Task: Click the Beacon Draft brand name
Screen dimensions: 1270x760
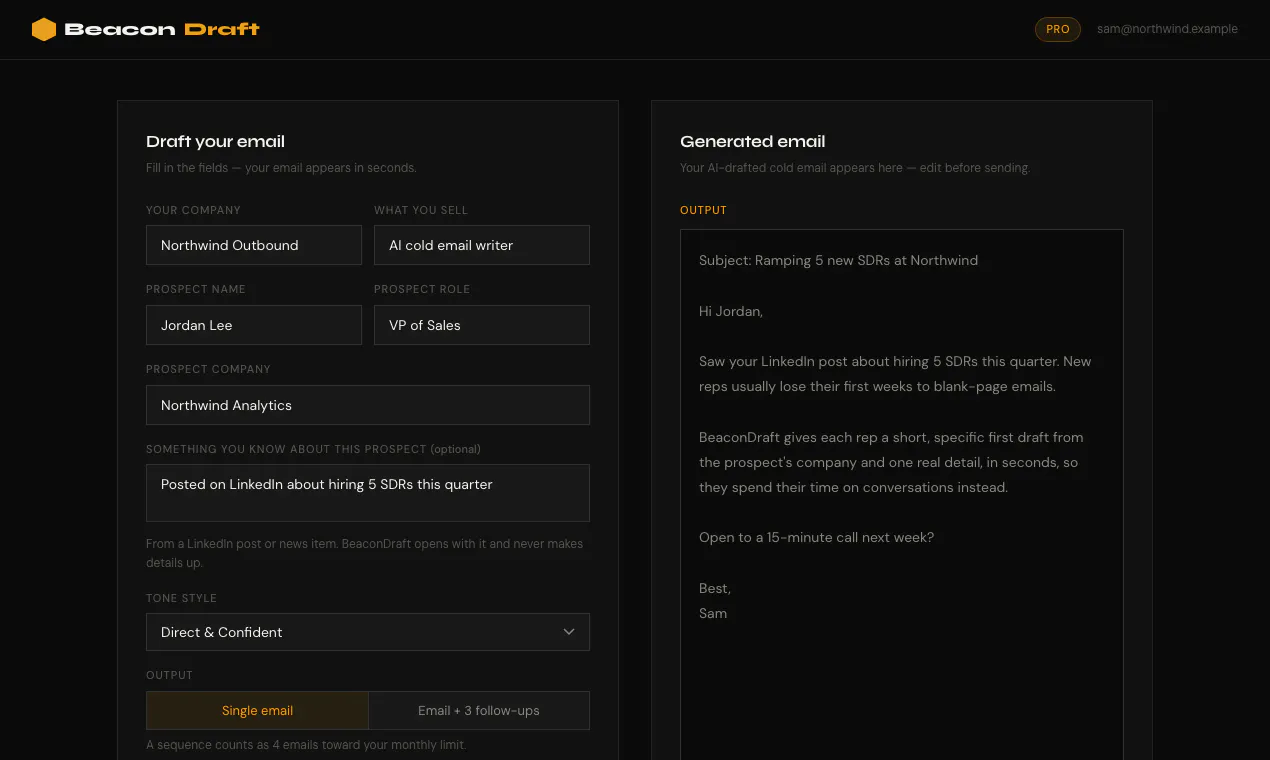Action: [x=162, y=29]
